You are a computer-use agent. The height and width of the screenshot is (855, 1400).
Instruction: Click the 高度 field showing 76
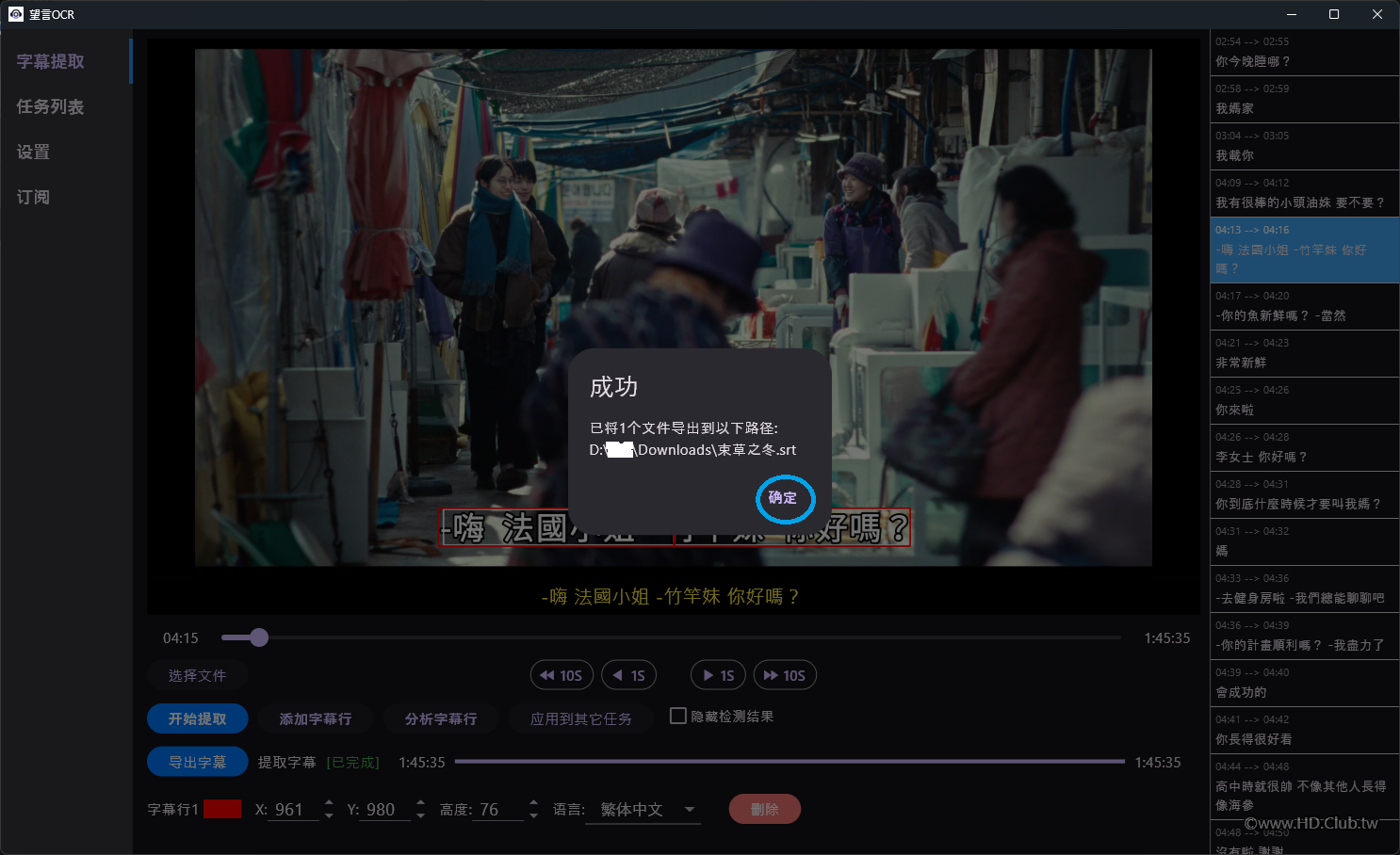498,809
